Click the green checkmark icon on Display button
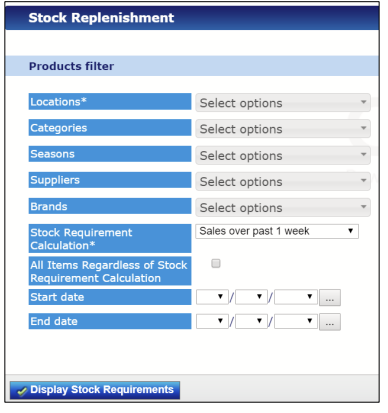The width and height of the screenshot is (388, 413). [x=22, y=391]
